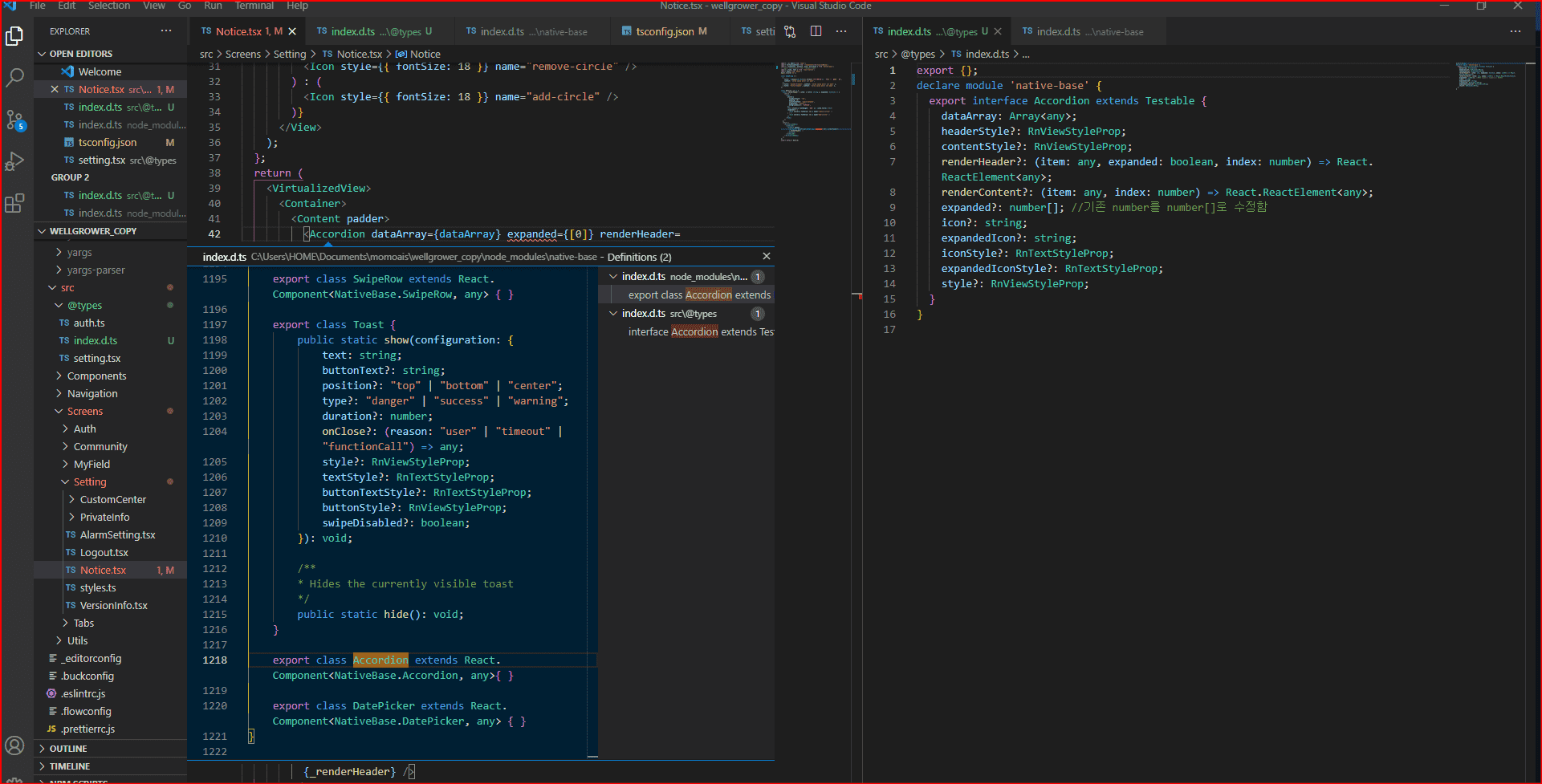The image size is (1542, 784).
Task: Open Explorer's more actions ellipsis
Action: 166,31
